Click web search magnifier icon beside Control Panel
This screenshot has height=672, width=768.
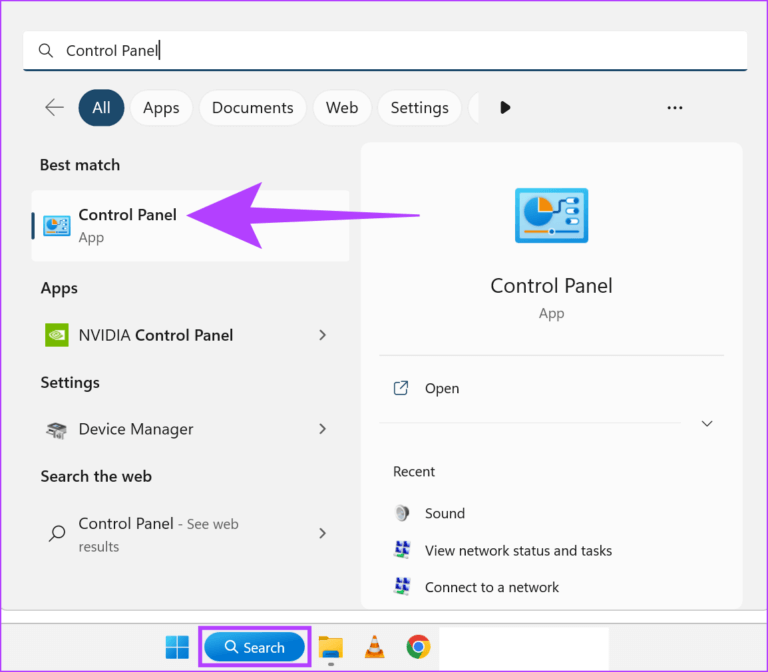57,533
